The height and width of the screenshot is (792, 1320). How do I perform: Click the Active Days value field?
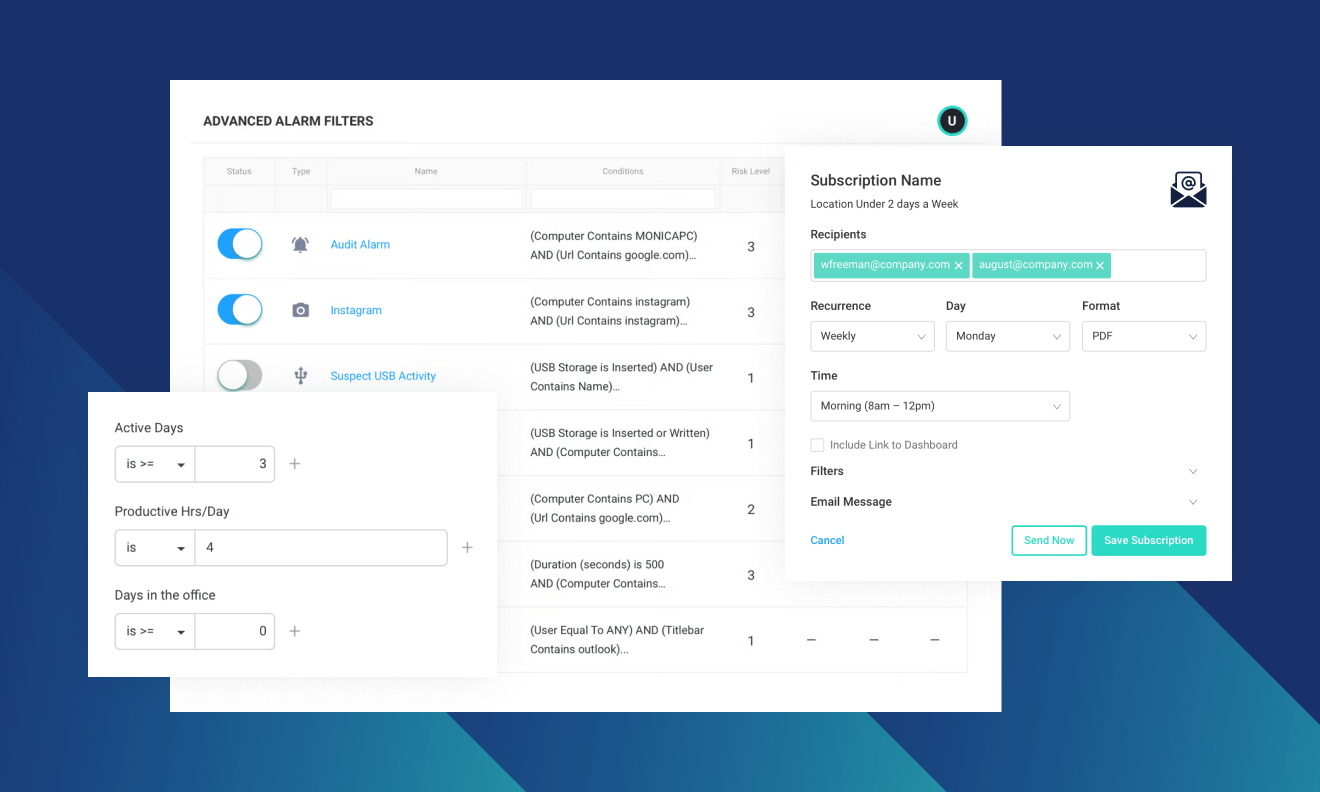pyautogui.click(x=235, y=464)
